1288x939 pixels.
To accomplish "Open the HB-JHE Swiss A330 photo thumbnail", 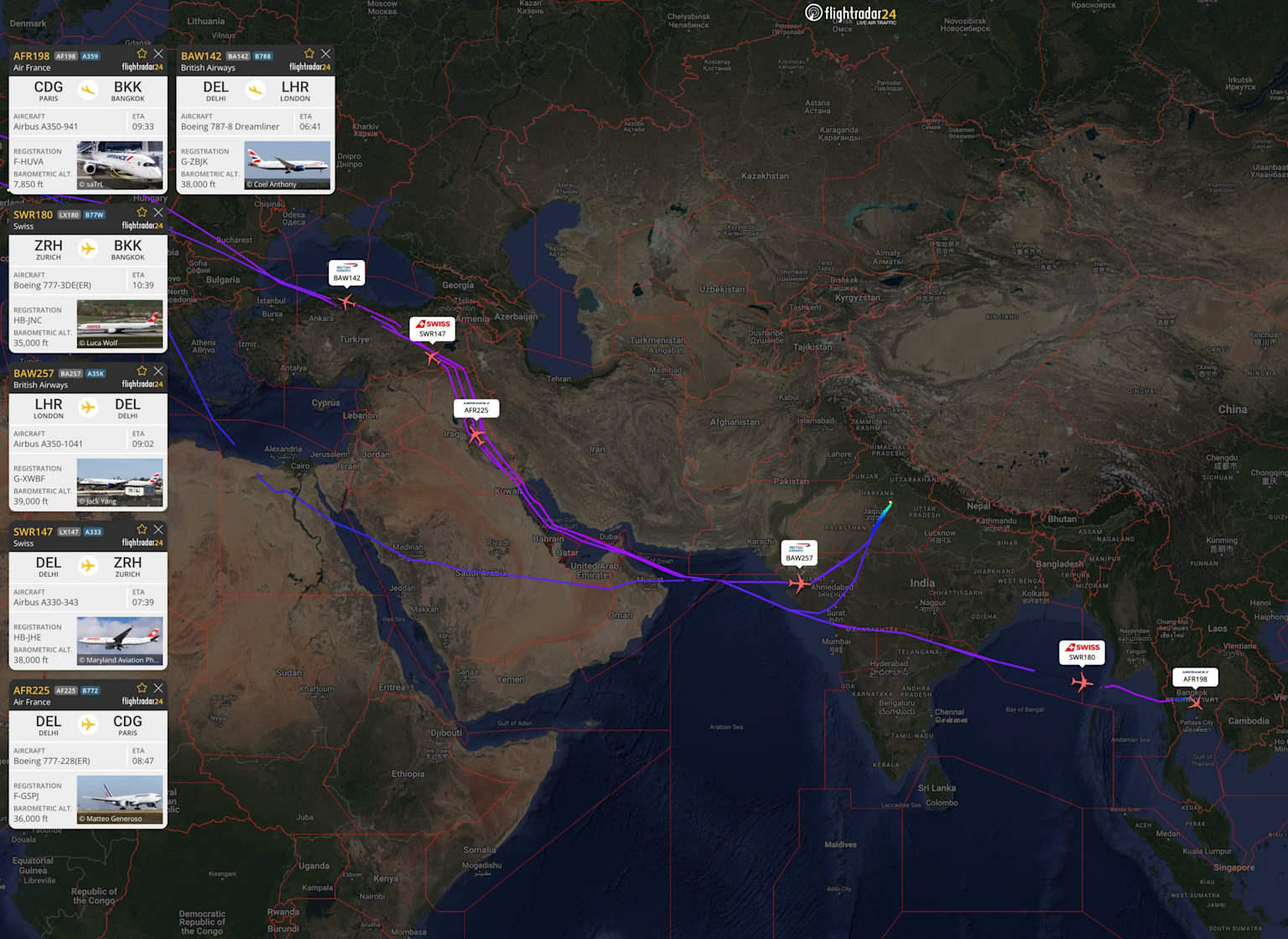I will [x=120, y=641].
